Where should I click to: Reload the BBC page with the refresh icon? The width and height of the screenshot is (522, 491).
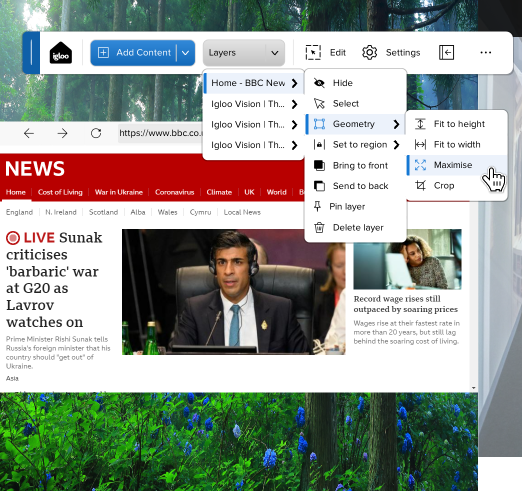click(96, 133)
